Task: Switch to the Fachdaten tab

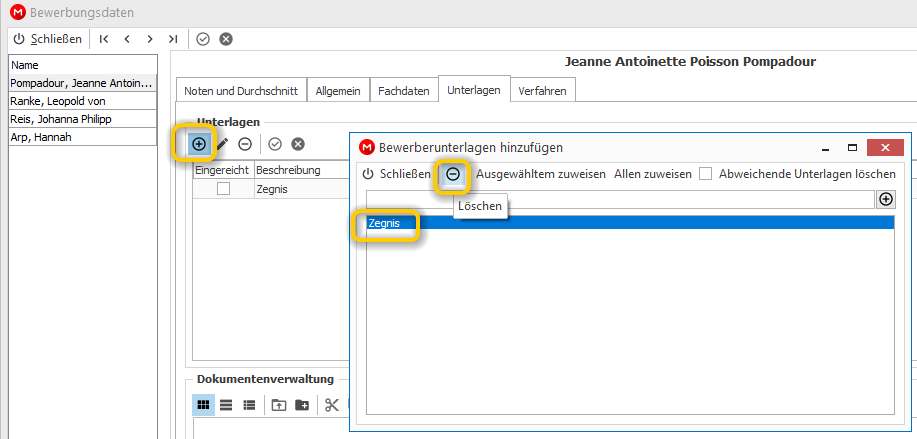Action: (x=404, y=91)
